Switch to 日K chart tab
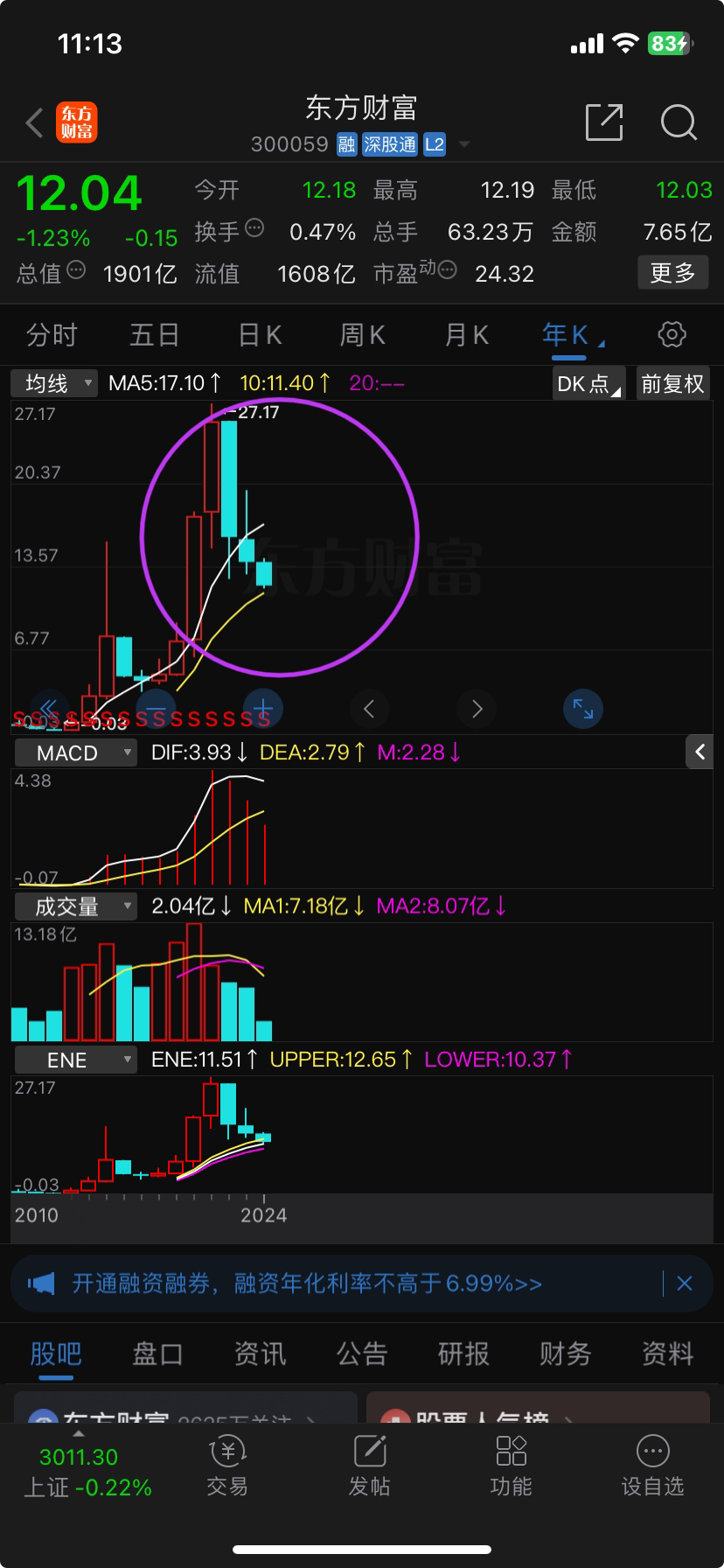 260,335
